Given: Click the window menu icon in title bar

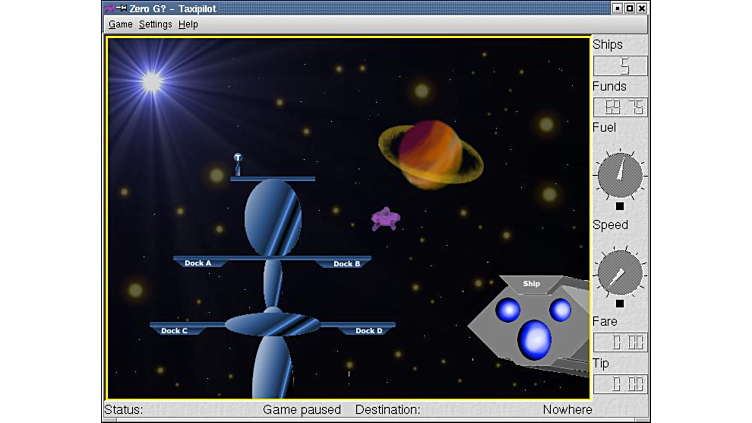Looking at the screenshot, I should click(110, 8).
